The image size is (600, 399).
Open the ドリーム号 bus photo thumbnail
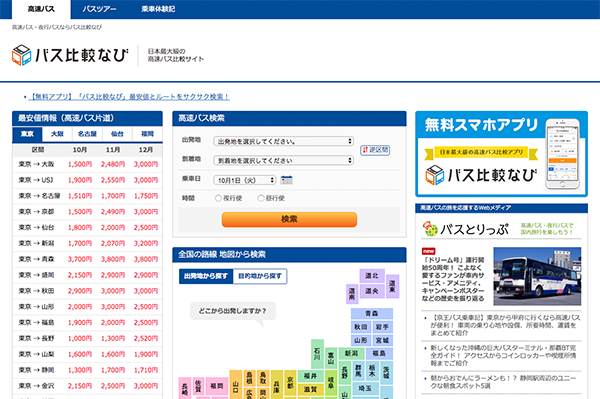click(537, 276)
